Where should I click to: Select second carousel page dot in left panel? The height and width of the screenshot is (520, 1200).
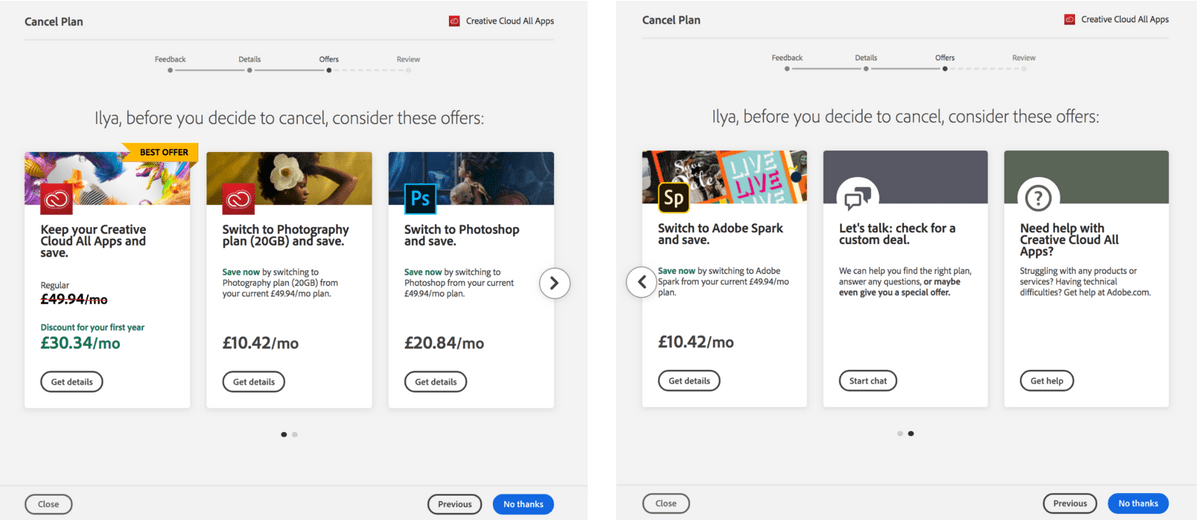point(295,434)
